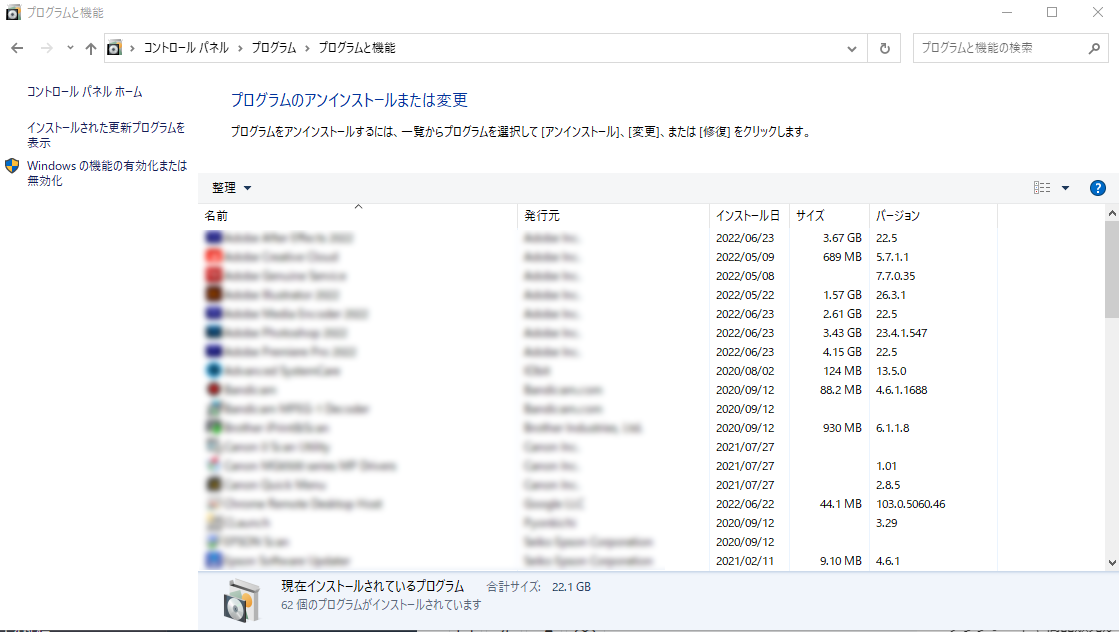Select the row with size "9.10 MB"
1119x632 pixels.
pos(598,561)
